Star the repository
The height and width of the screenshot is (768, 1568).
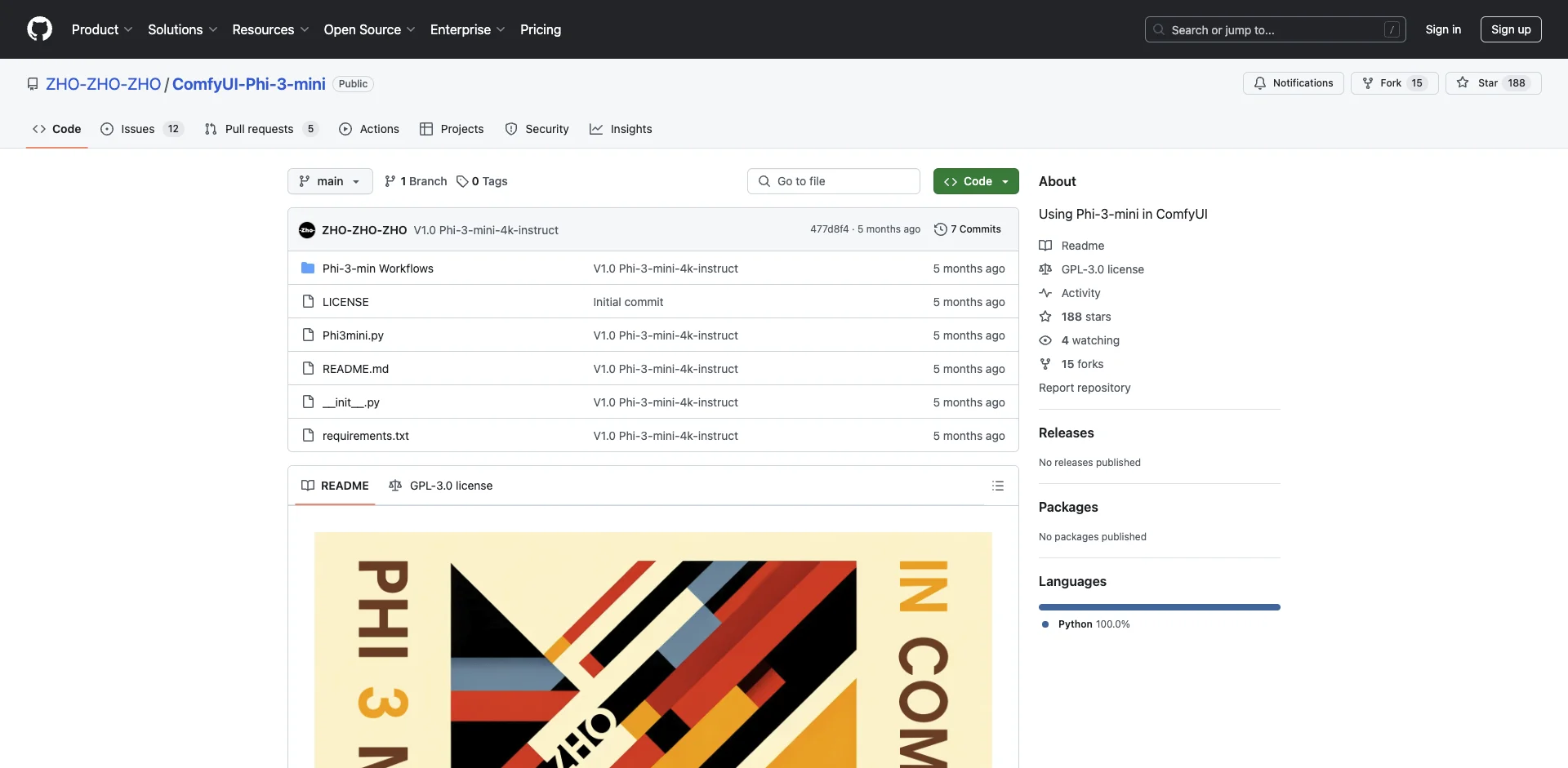pos(1493,83)
